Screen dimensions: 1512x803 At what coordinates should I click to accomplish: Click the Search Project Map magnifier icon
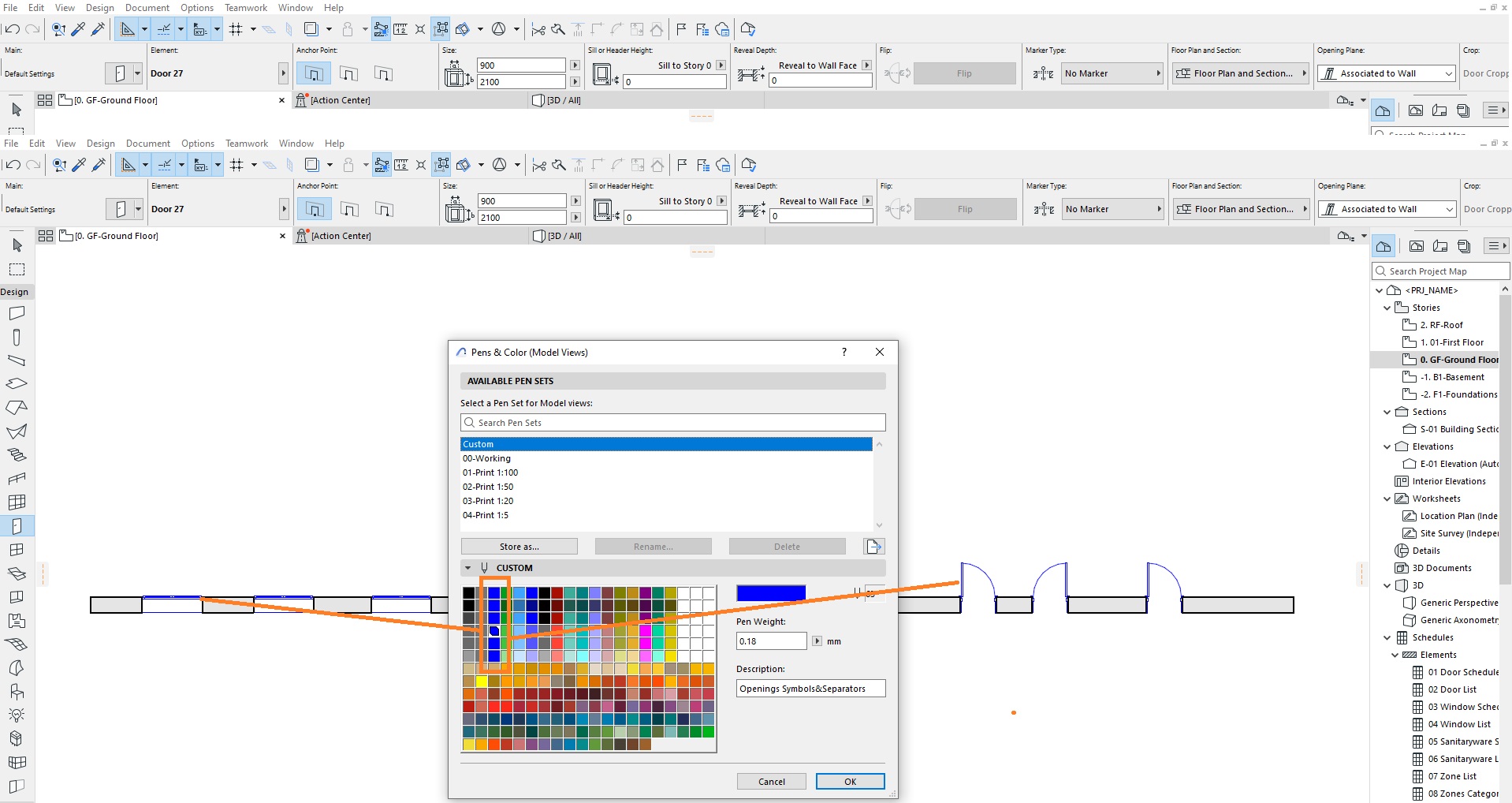[x=1381, y=271]
